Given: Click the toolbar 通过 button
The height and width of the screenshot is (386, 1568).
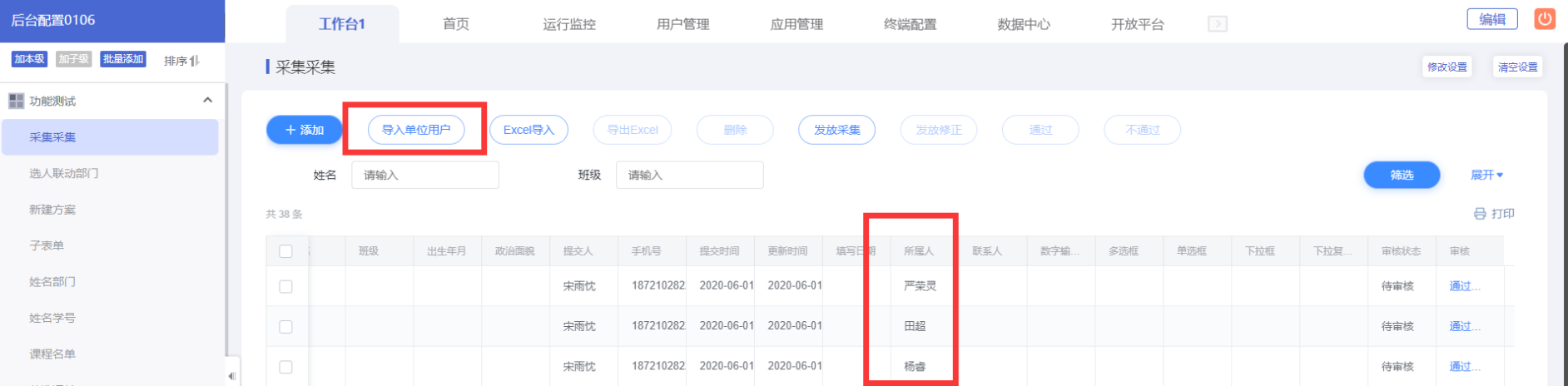Looking at the screenshot, I should [1040, 130].
